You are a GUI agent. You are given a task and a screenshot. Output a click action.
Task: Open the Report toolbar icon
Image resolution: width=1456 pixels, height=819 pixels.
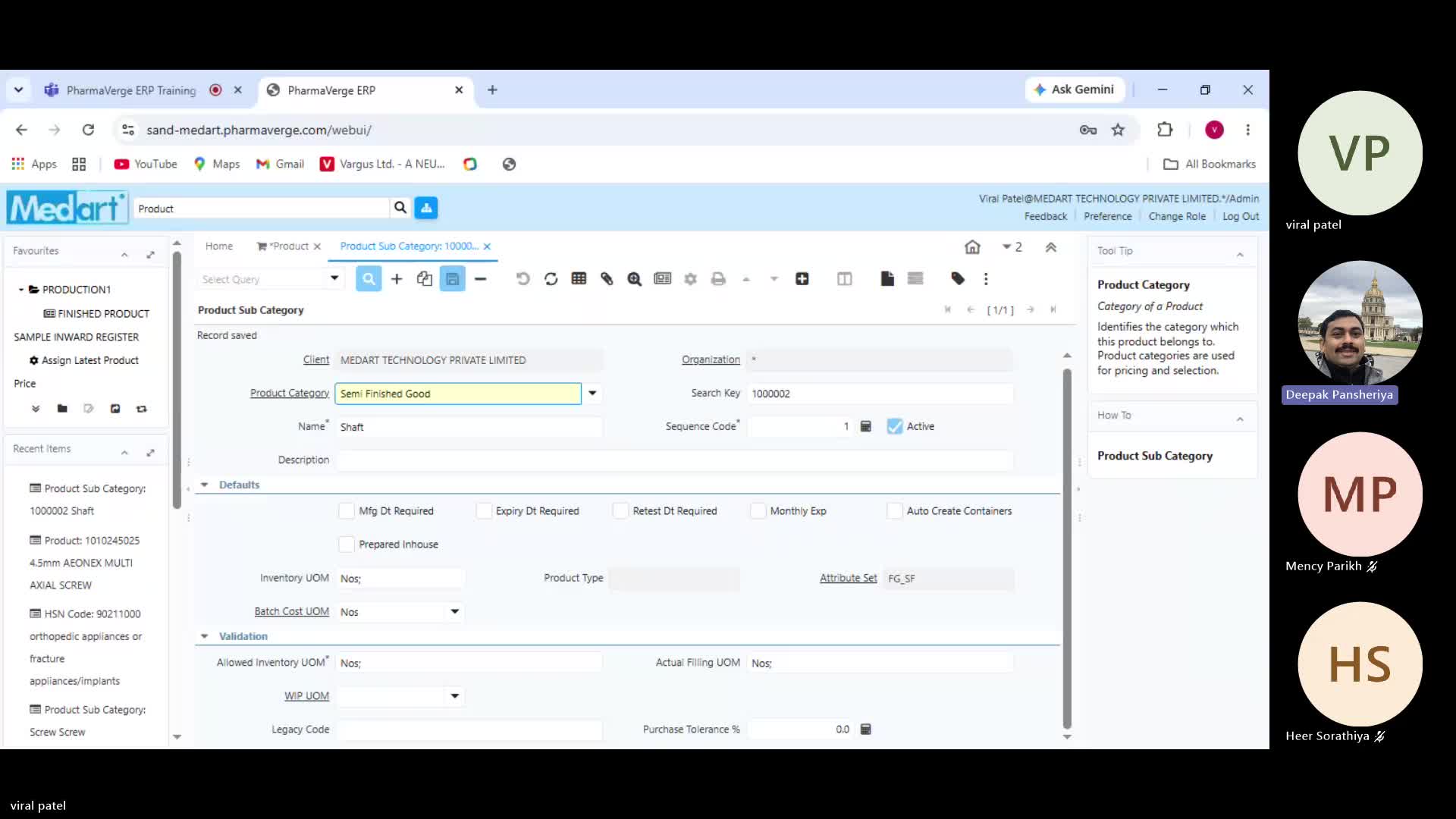pos(663,279)
